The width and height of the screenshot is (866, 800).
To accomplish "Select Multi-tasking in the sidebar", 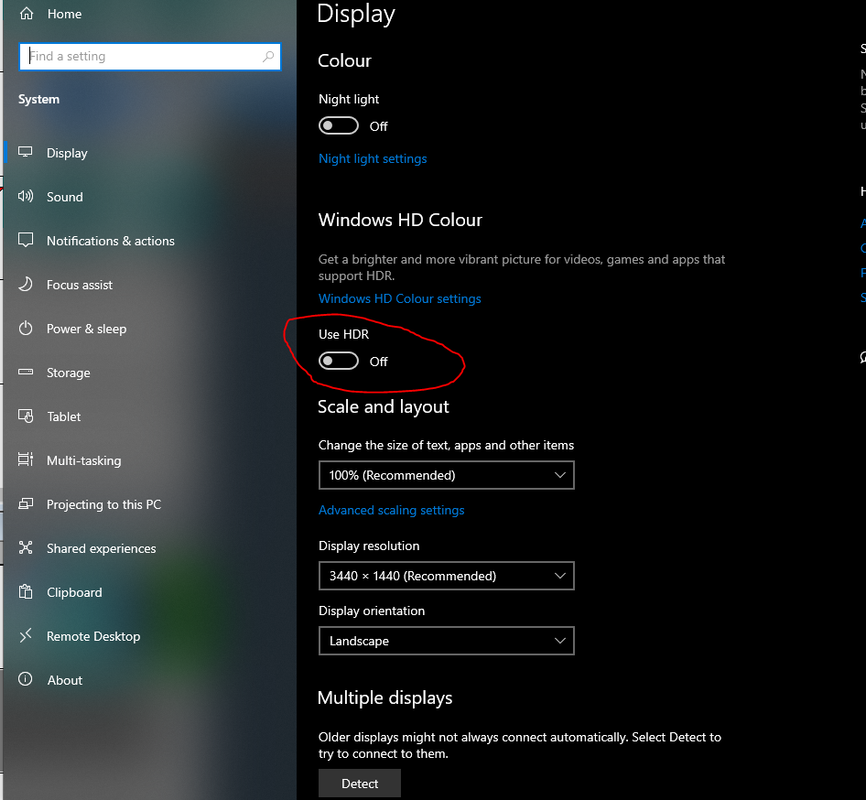I will pos(84,461).
